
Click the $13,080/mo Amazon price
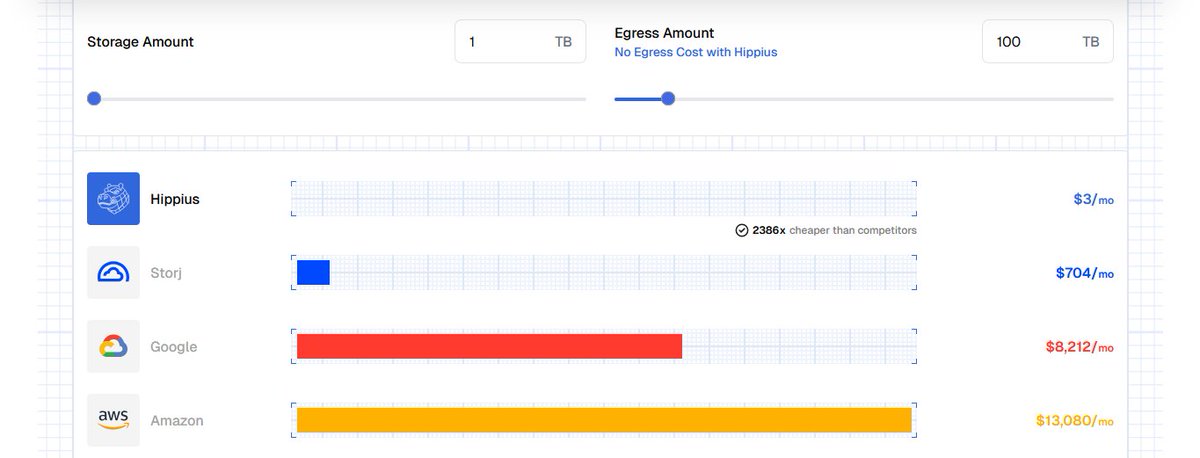tap(1075, 421)
